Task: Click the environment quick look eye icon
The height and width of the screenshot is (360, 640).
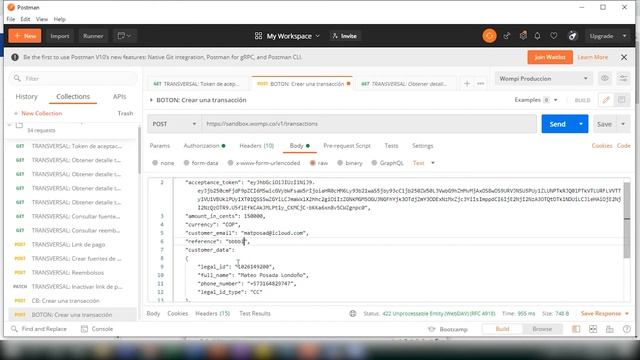Action: click(605, 78)
